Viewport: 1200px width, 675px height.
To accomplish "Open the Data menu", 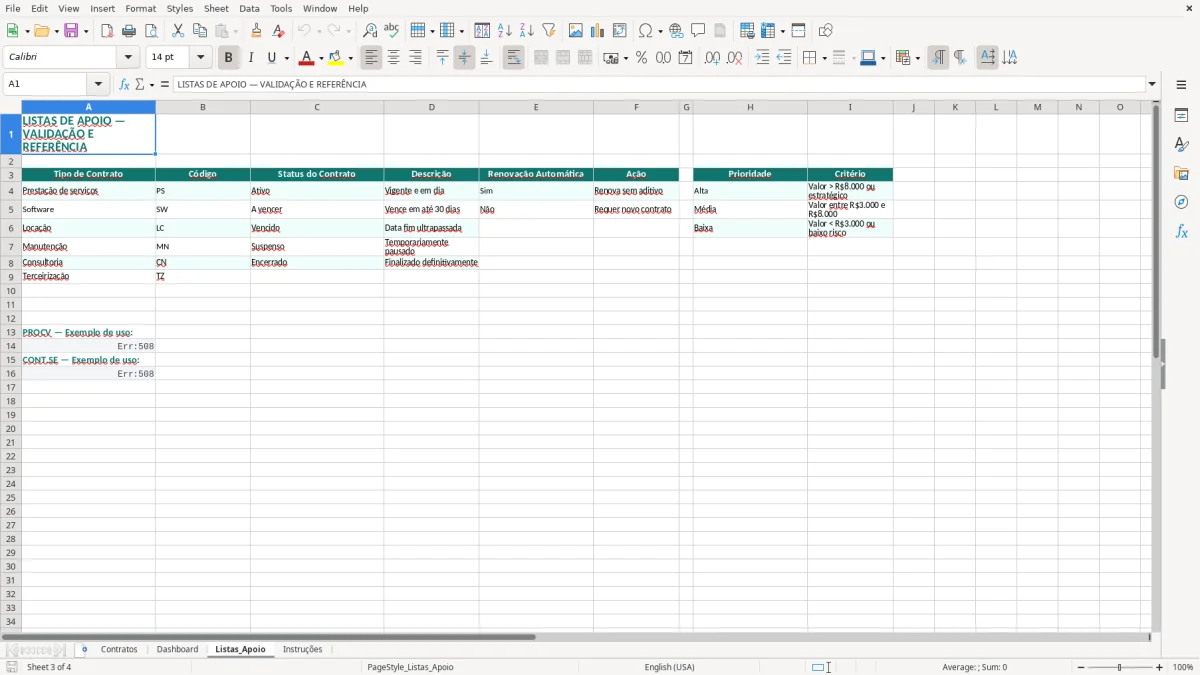I will tap(249, 8).
